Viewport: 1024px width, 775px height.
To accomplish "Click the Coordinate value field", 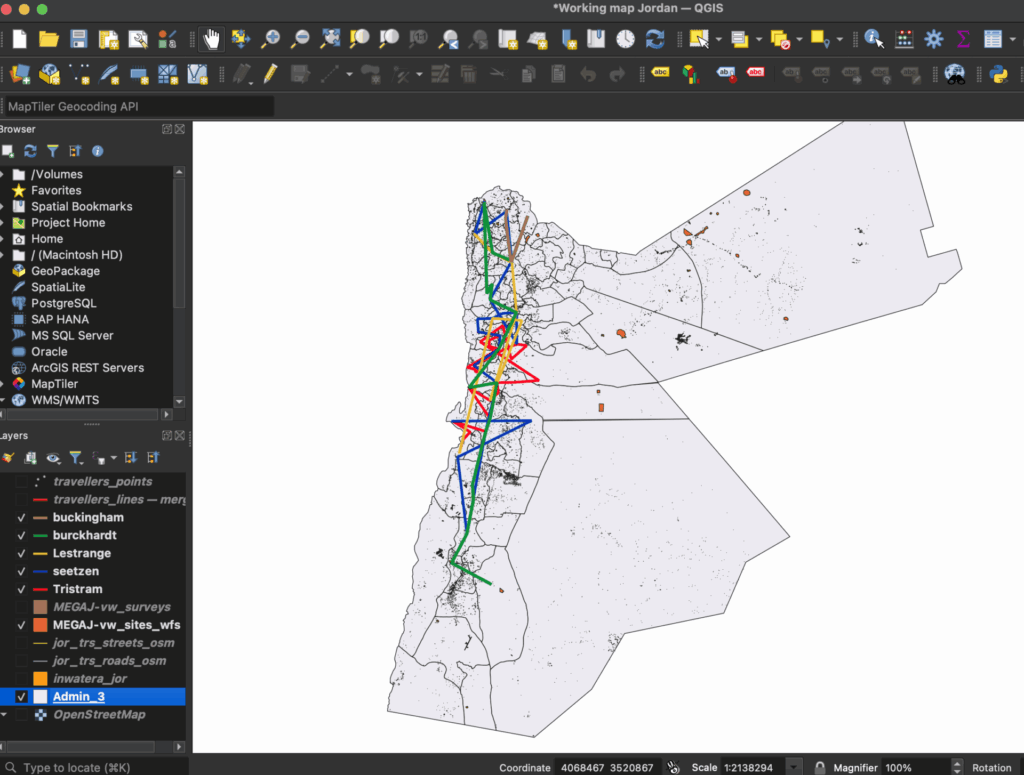I will tap(607, 768).
